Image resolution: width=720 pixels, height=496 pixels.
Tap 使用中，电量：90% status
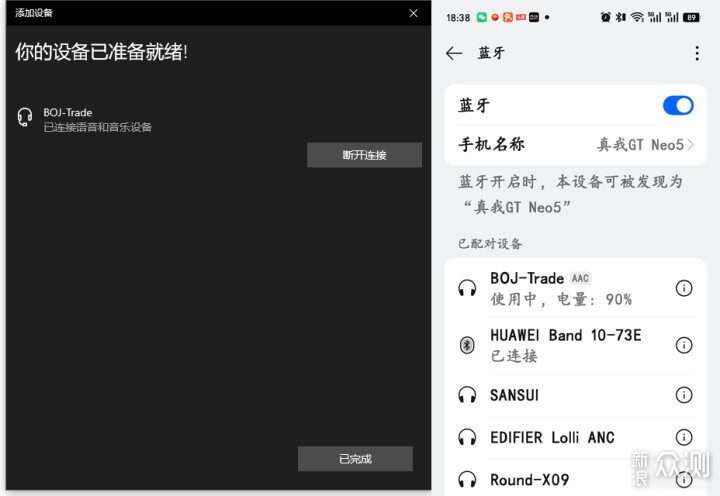[561, 299]
